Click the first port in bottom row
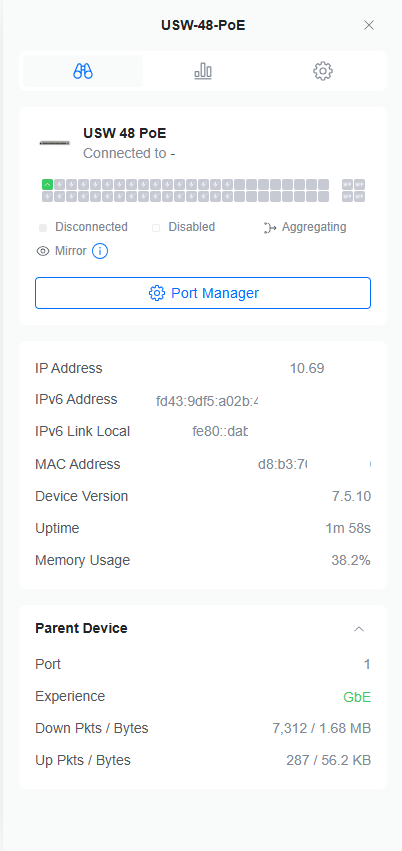Viewport: 402px width, 851px height. coord(48,196)
